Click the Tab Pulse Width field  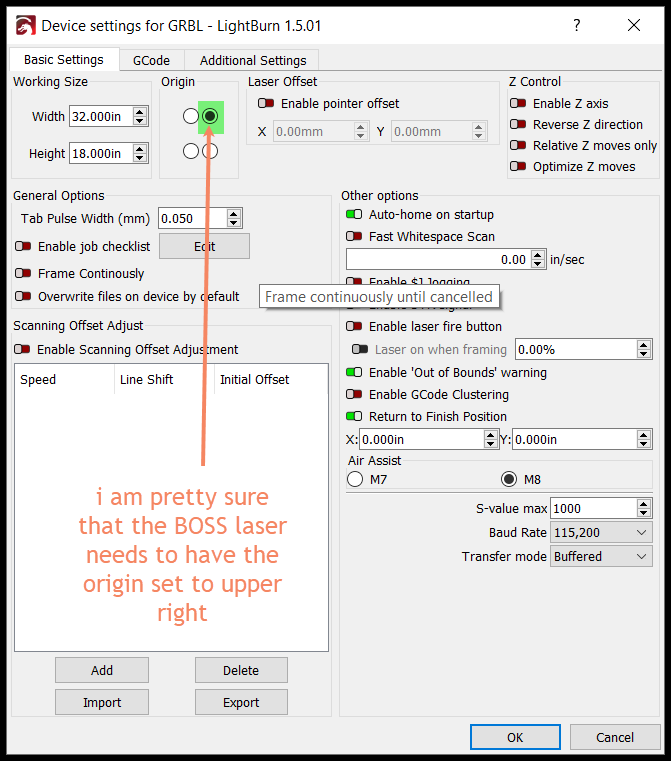coord(193,218)
